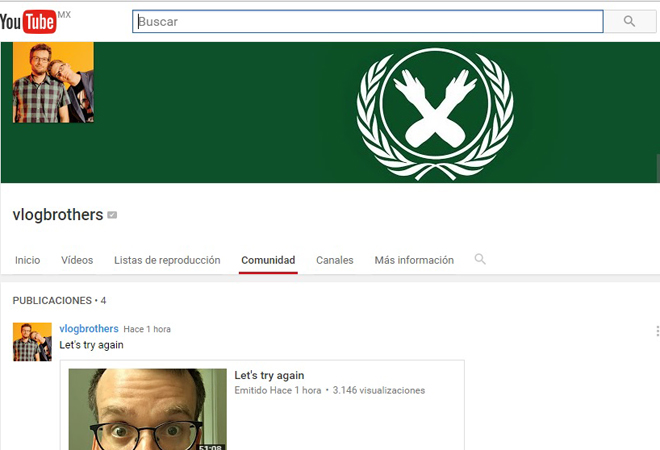Viewport: 660px width, 450px height.
Task: Click the YouTube MX logo
Action: 35,21
